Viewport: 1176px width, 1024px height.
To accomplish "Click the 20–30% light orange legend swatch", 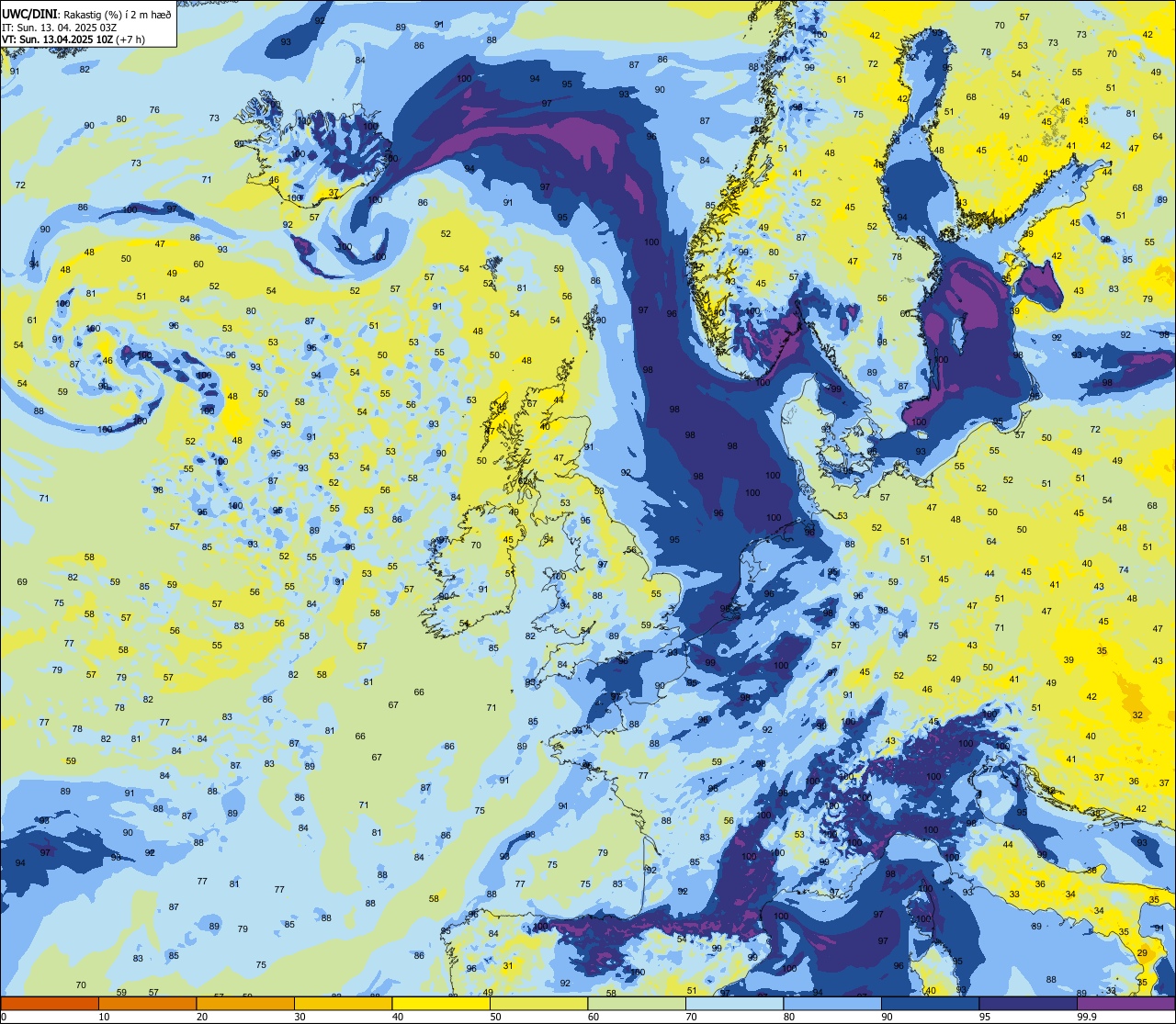I will click(245, 1004).
